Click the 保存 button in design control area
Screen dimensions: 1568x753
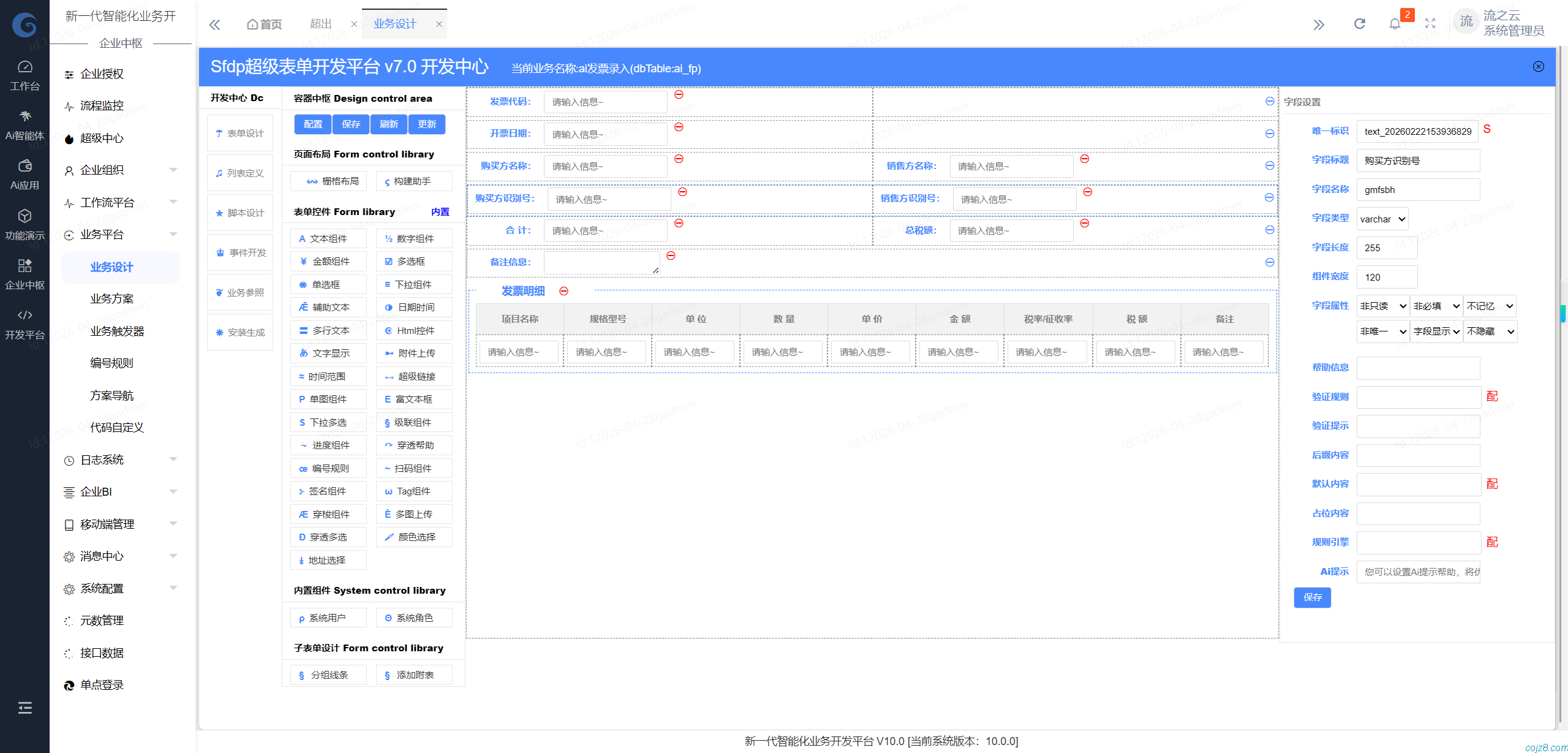(350, 124)
